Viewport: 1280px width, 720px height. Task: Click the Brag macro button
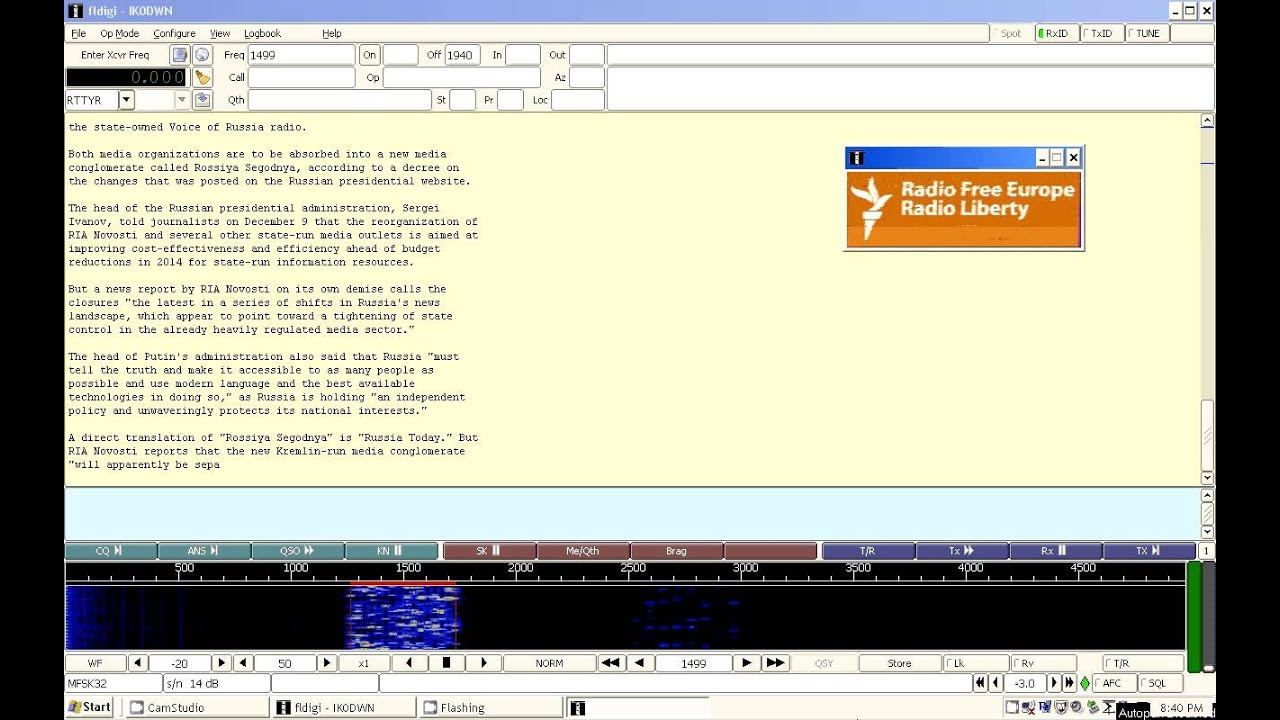pyautogui.click(x=677, y=551)
